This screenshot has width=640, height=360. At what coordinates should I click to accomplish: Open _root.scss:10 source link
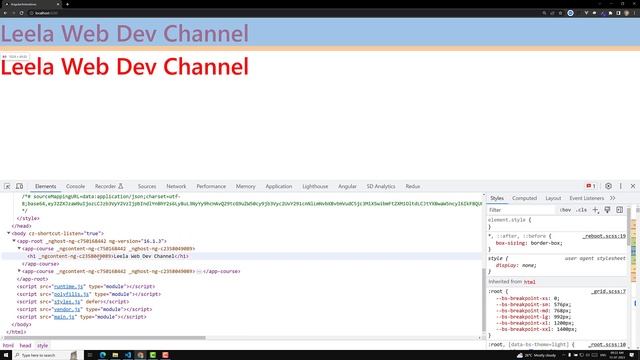pos(607,344)
